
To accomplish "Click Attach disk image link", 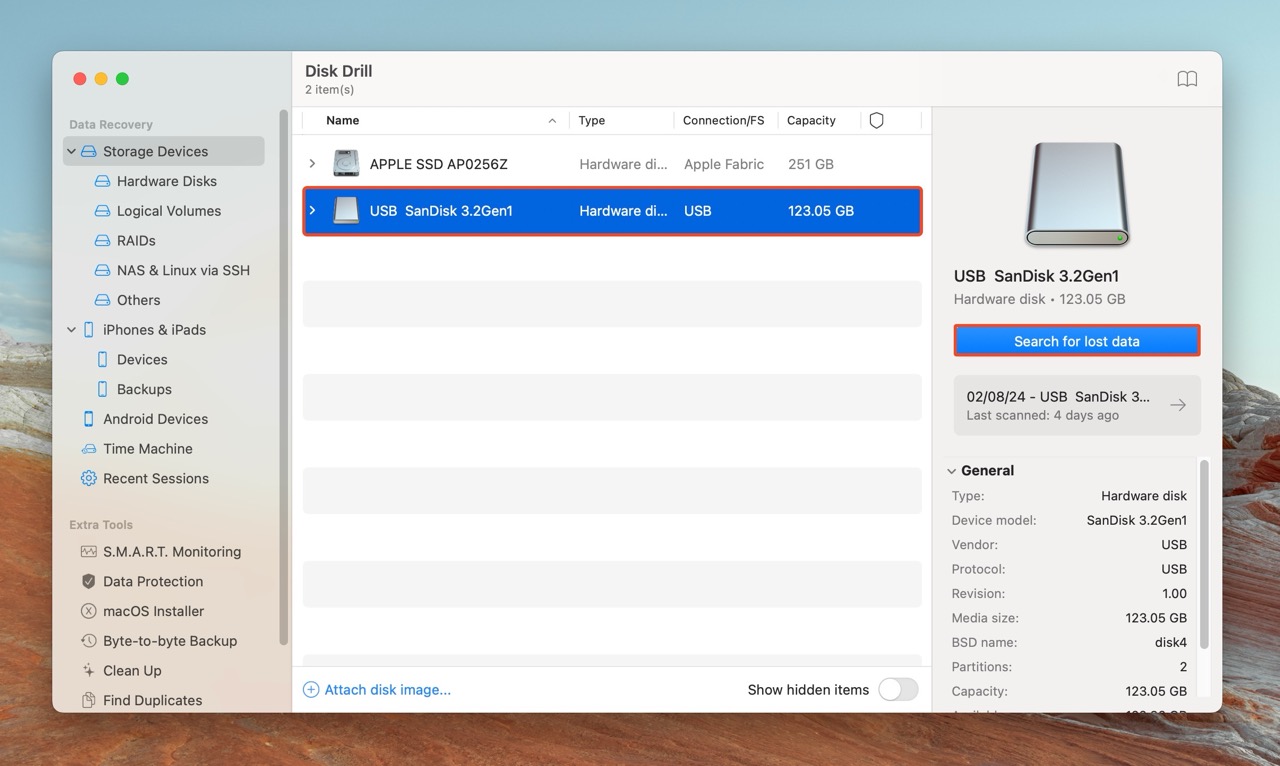I will coord(387,690).
